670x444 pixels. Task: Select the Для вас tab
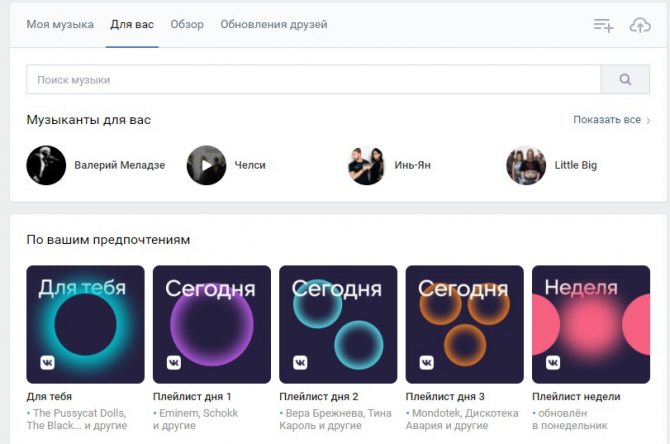(132, 24)
